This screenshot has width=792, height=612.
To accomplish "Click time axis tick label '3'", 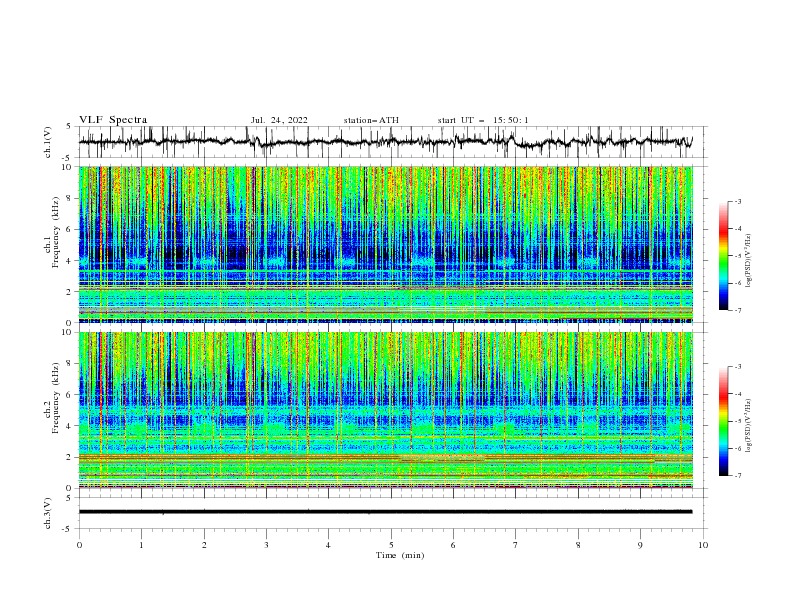I will click(x=266, y=545).
